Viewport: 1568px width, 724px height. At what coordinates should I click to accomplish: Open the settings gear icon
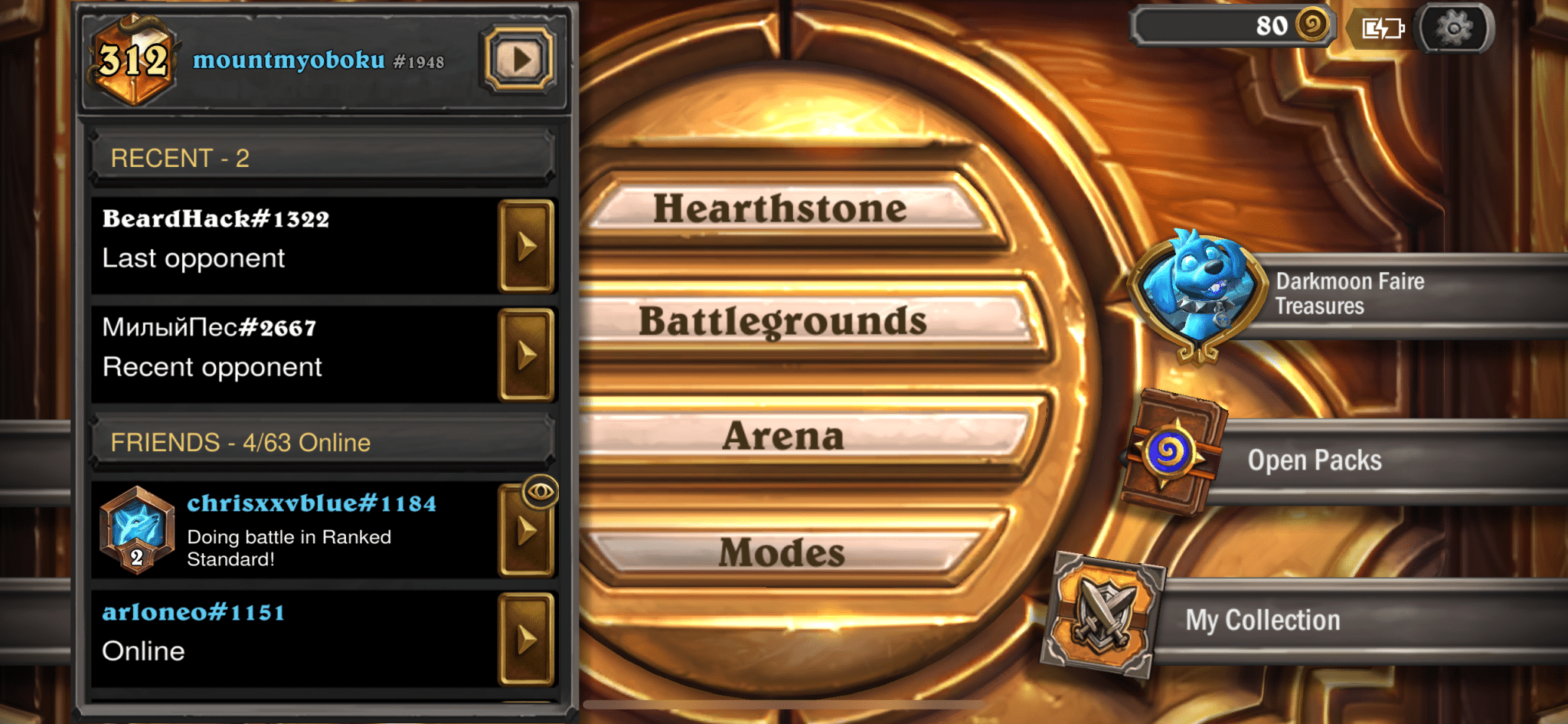(1454, 28)
